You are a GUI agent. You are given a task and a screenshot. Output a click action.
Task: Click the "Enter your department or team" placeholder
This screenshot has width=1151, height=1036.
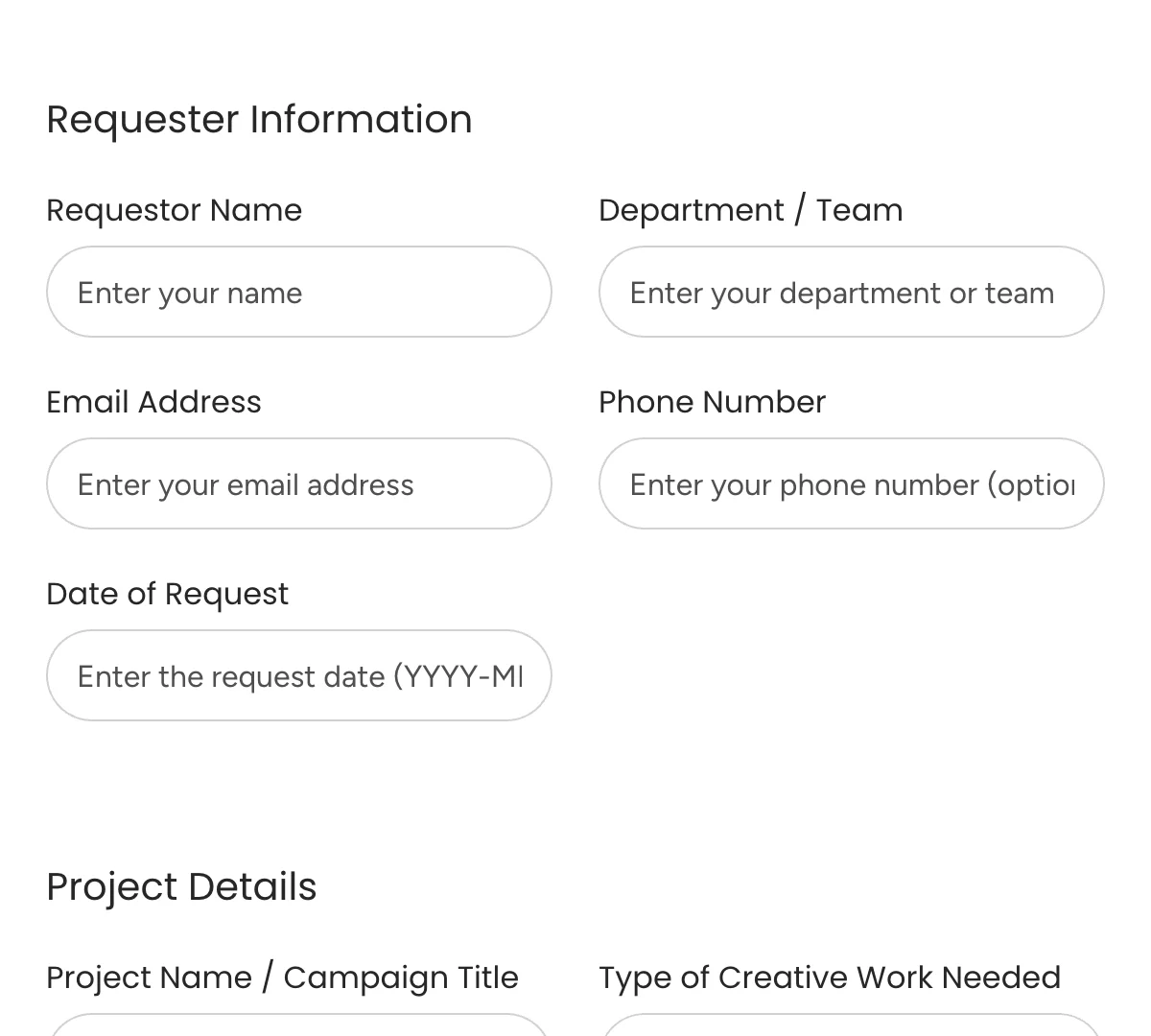tap(841, 293)
